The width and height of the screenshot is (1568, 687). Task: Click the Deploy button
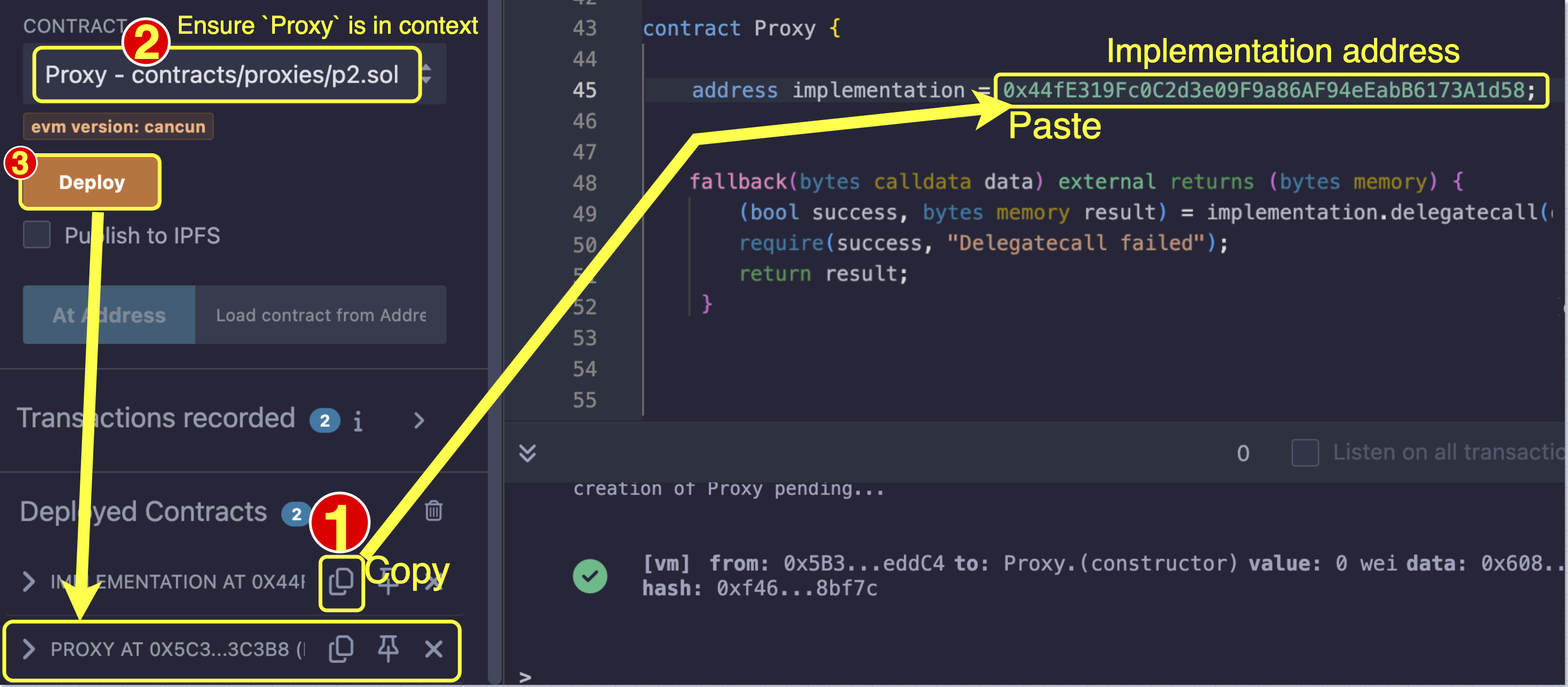(90, 181)
